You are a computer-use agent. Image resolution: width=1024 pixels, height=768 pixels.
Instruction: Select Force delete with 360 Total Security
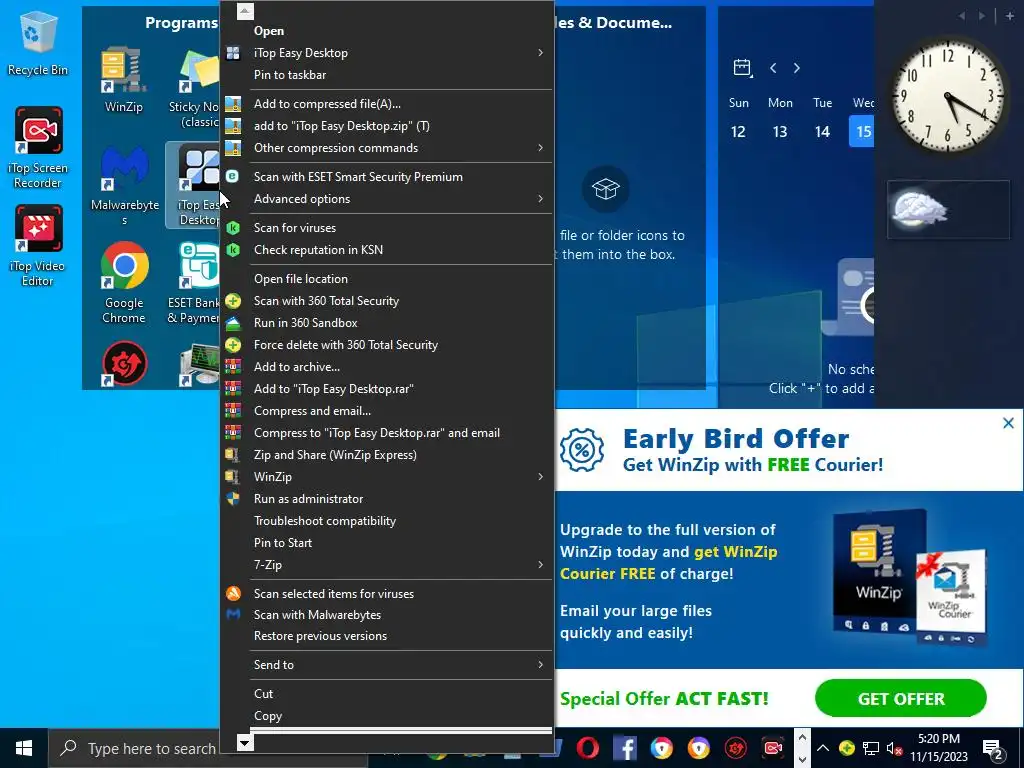coord(387,345)
